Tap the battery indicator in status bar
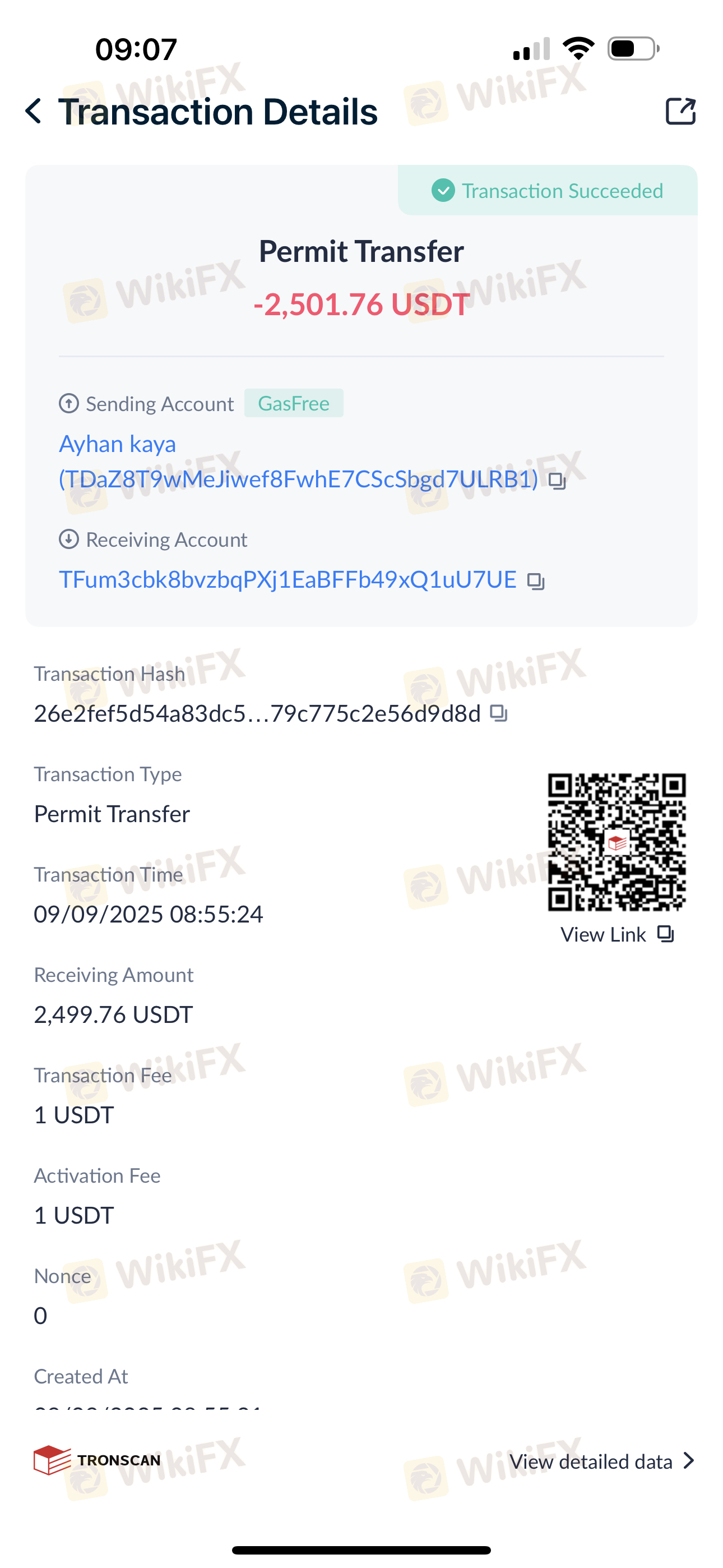Screen dimensions: 723x1568 coord(633,49)
